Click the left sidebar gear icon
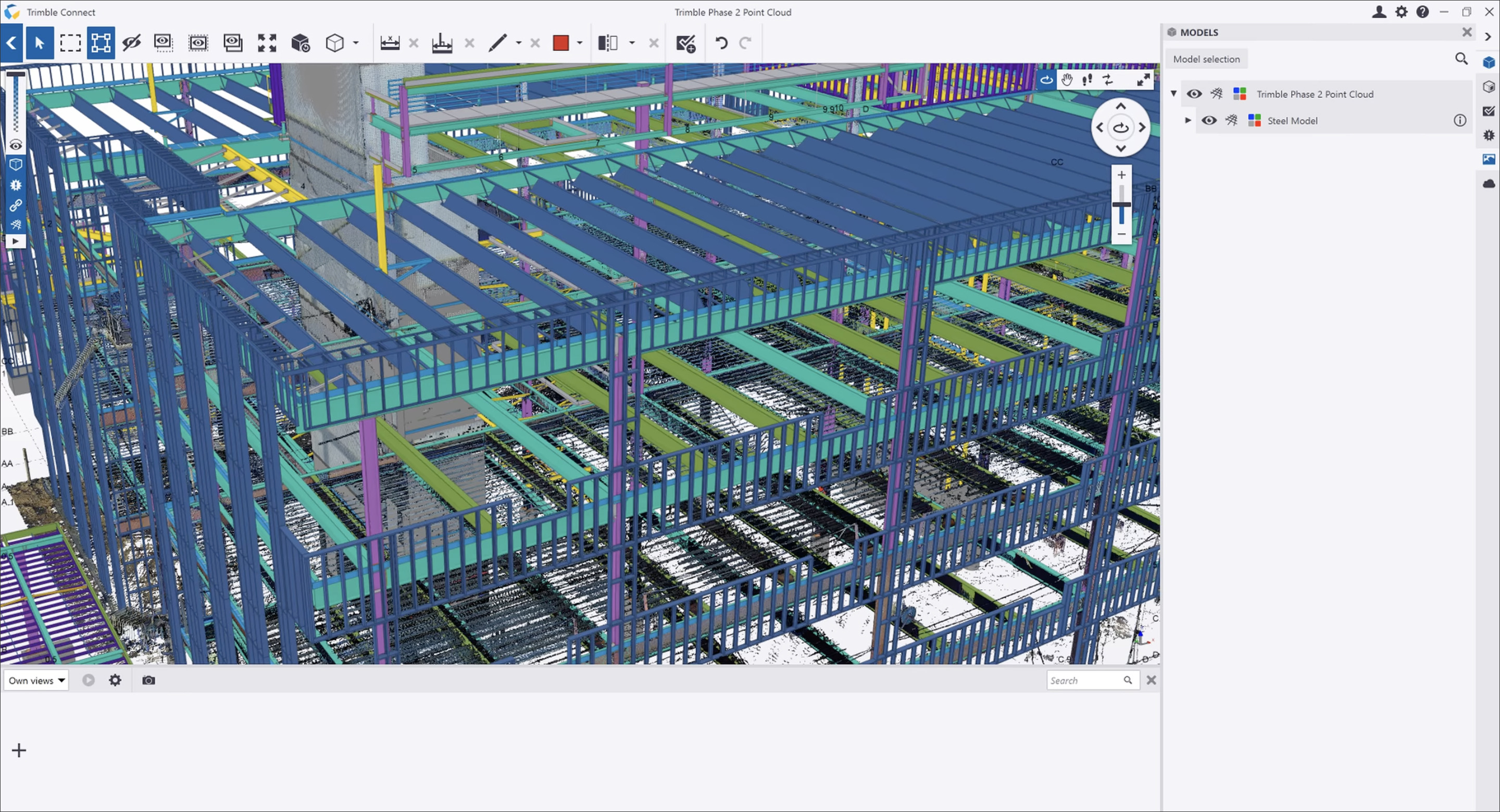Screen dimensions: 1500x812 (x=16, y=185)
